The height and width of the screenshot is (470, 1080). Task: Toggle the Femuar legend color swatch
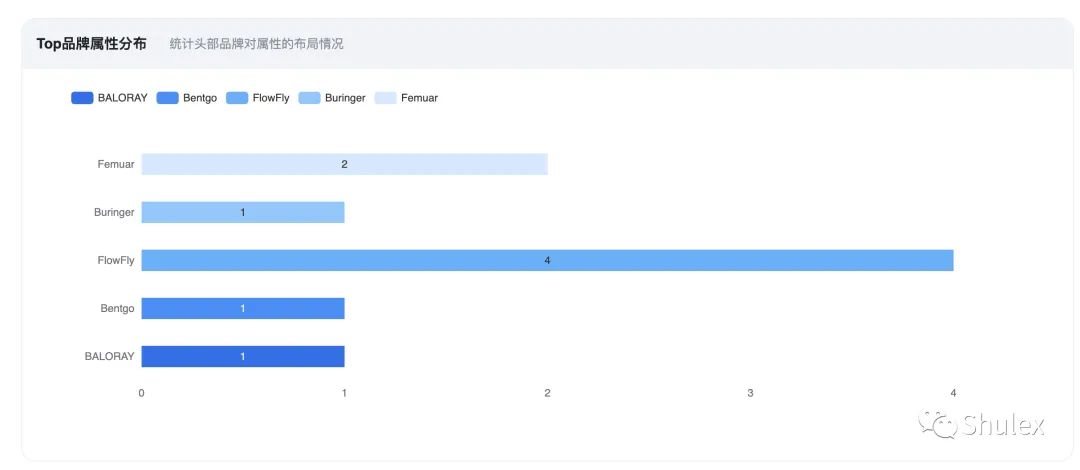386,98
